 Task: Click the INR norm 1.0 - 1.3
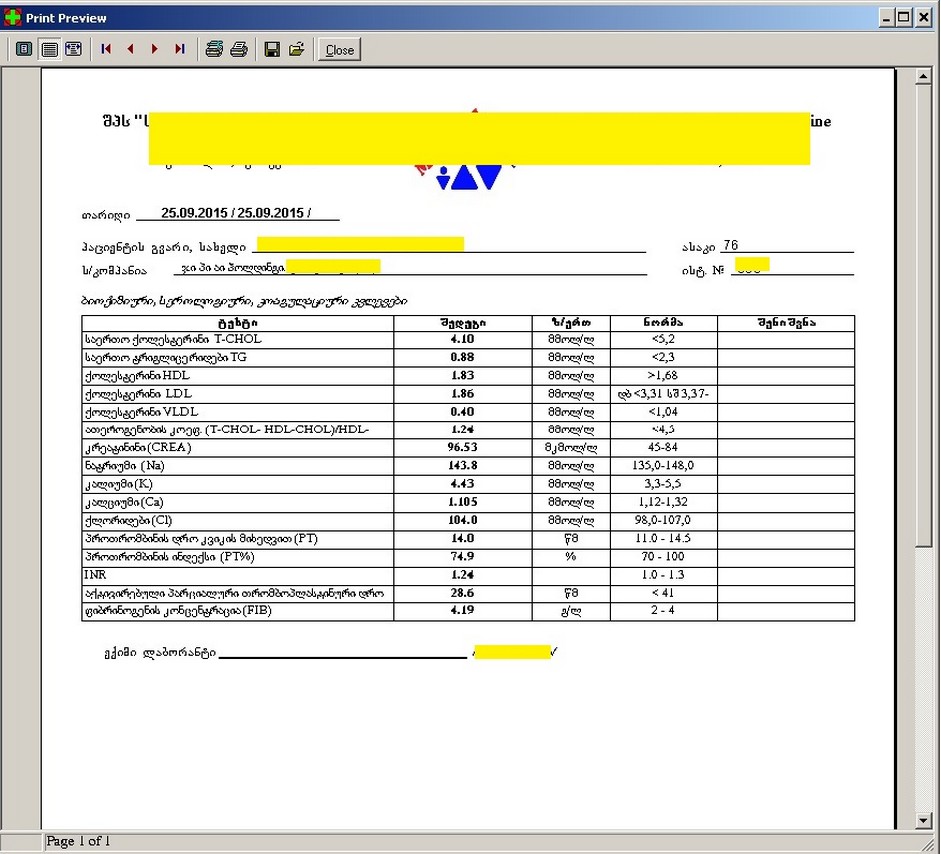pos(663,575)
